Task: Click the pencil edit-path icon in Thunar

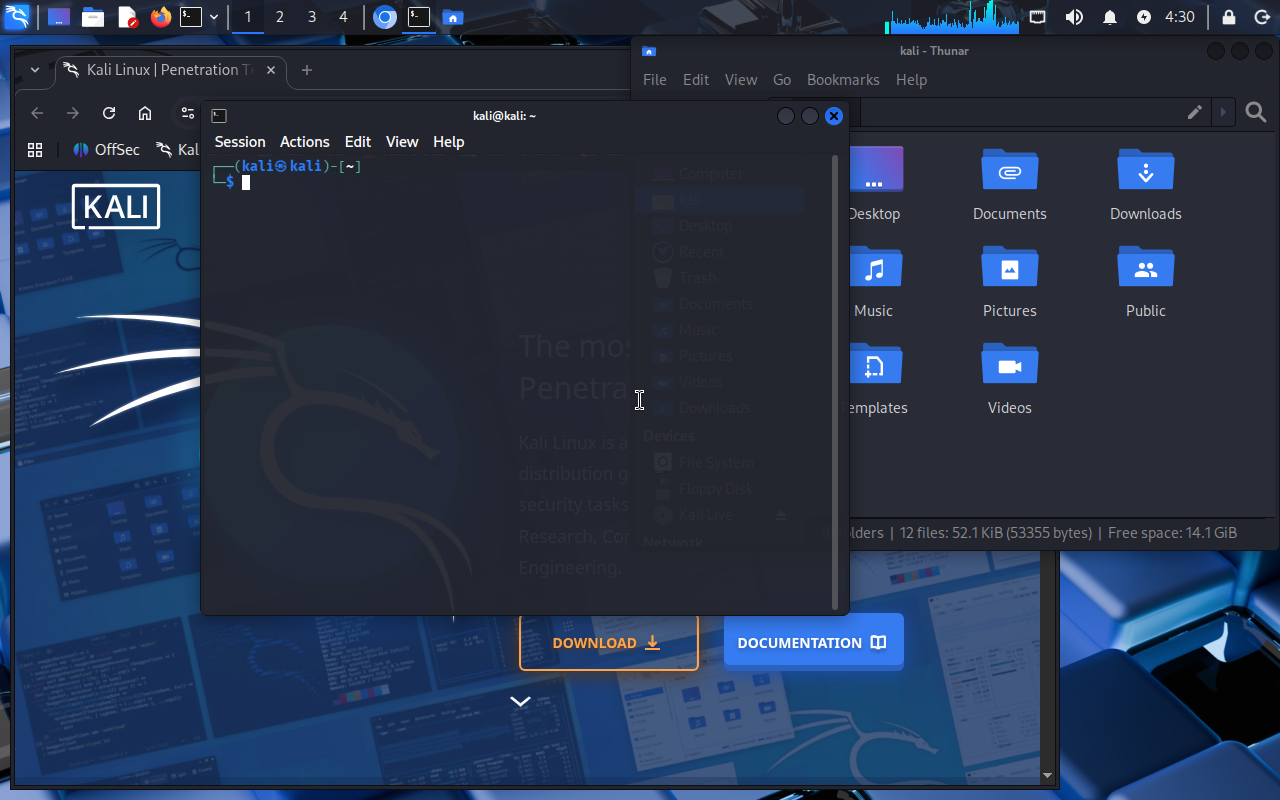Action: coord(1195,113)
